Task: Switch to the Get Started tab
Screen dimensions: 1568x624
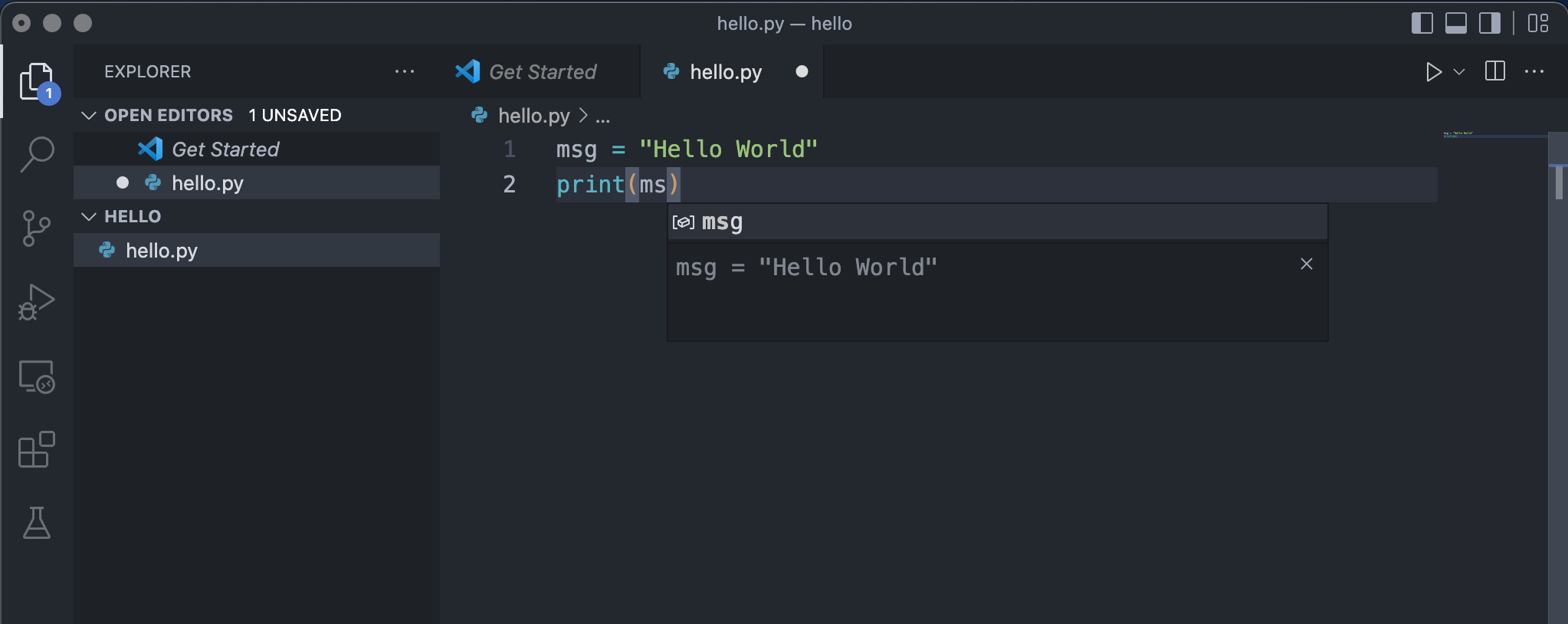Action: click(x=542, y=71)
